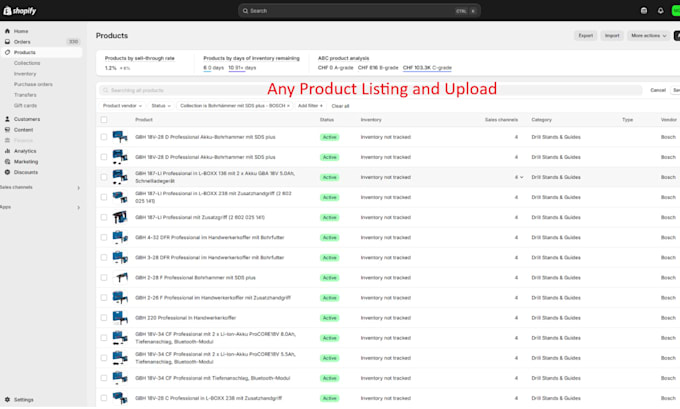Screen dimensions: 680x409
Task: Go to Gift cards in sidebar
Action: click(x=25, y=105)
